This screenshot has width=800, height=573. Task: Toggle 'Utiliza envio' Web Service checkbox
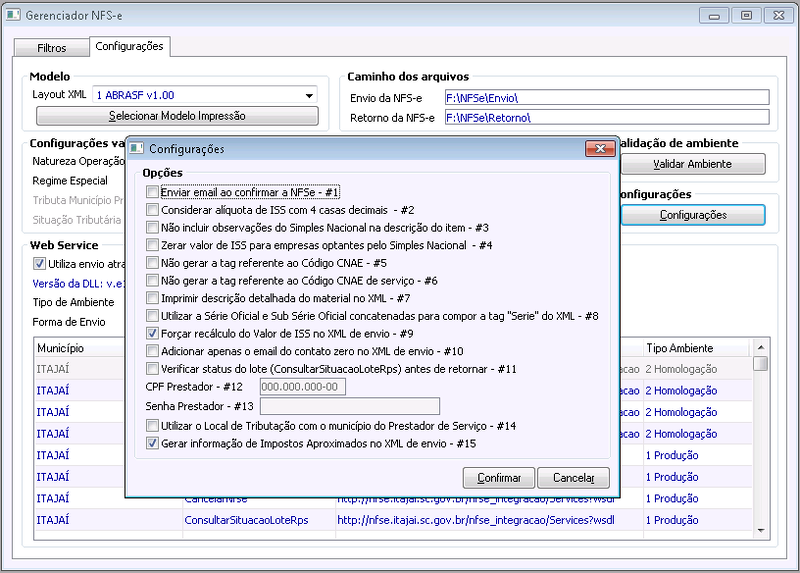point(39,264)
